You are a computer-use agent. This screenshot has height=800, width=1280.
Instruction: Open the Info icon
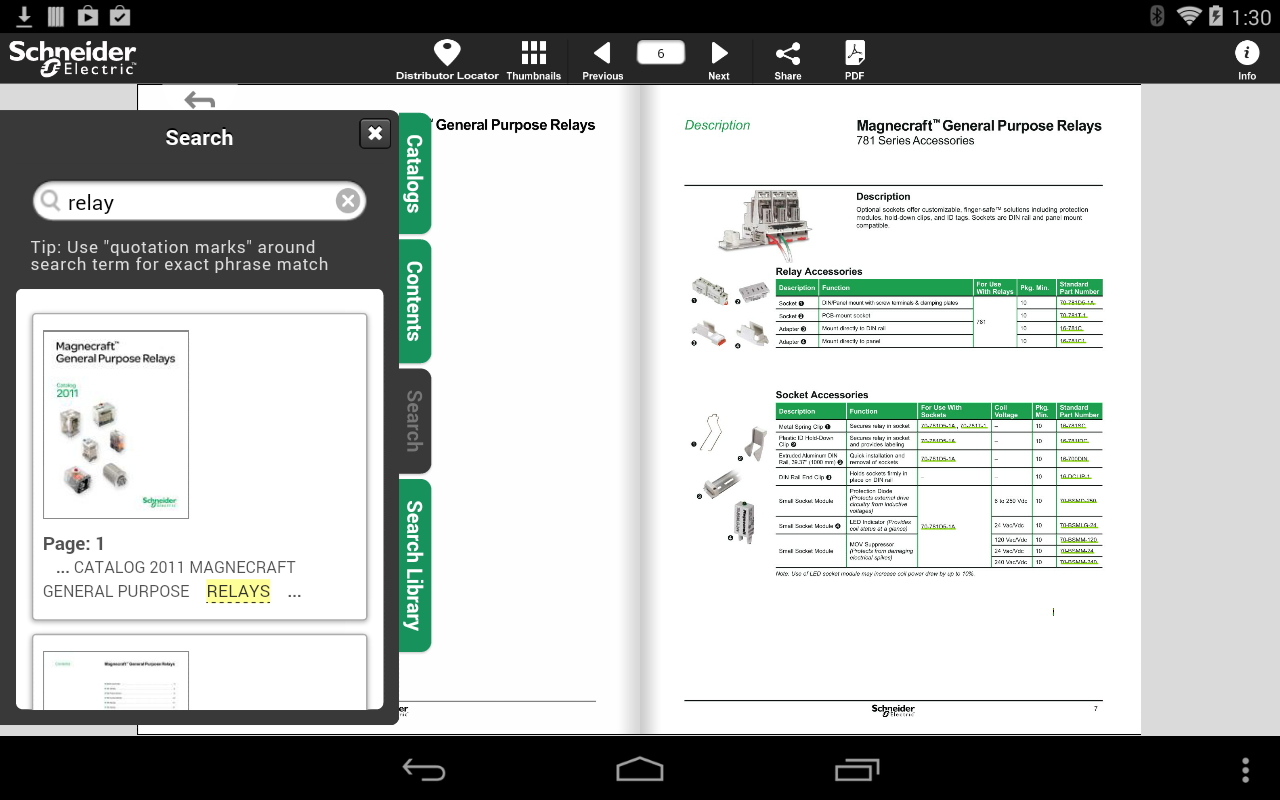(1247, 53)
